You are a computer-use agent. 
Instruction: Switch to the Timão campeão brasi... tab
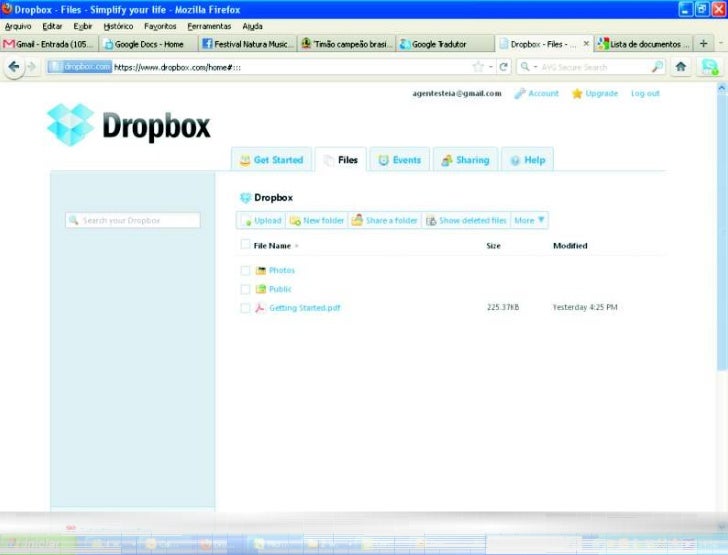(x=346, y=44)
